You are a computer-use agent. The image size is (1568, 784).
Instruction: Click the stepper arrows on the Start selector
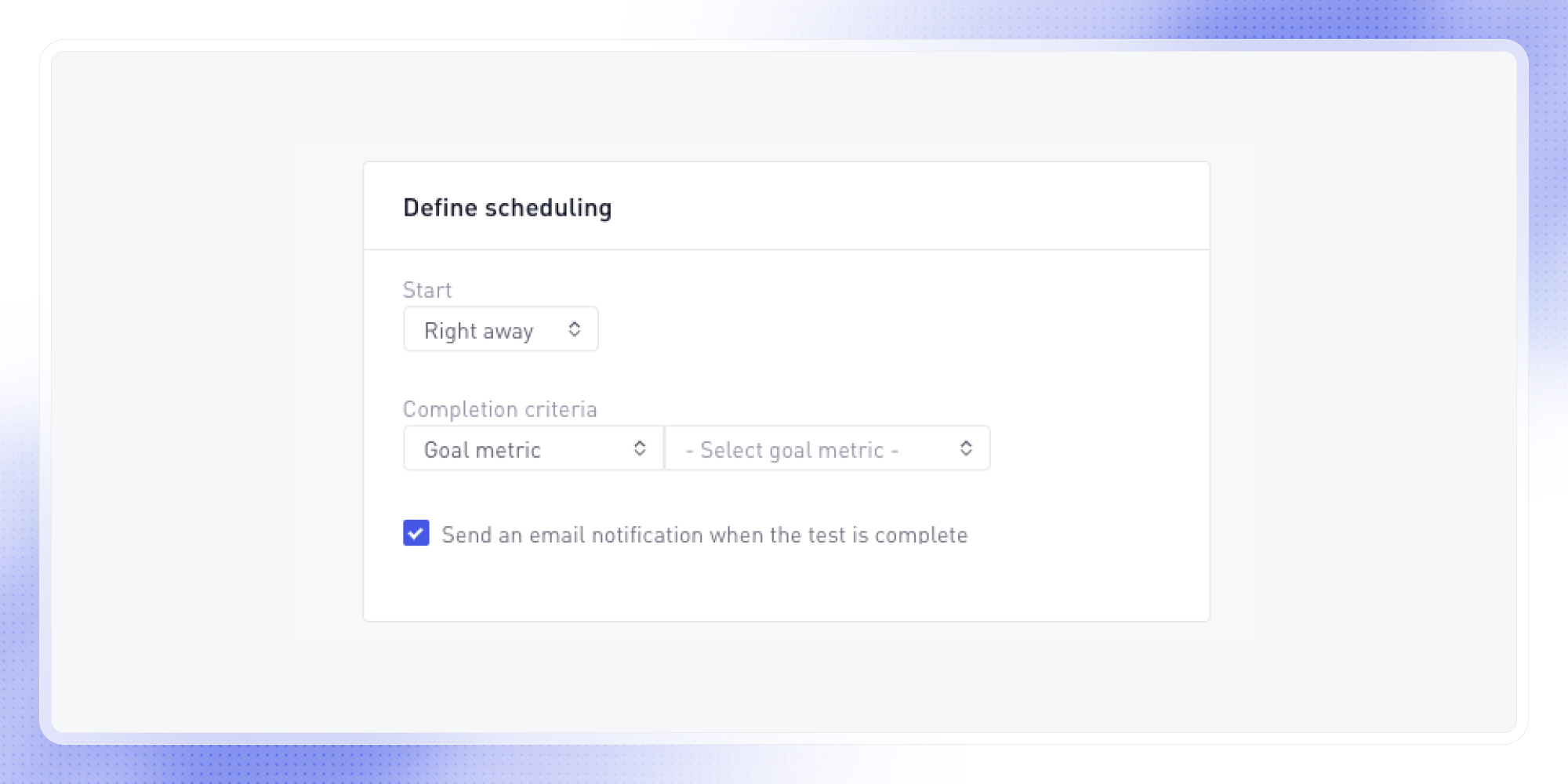pyautogui.click(x=573, y=328)
